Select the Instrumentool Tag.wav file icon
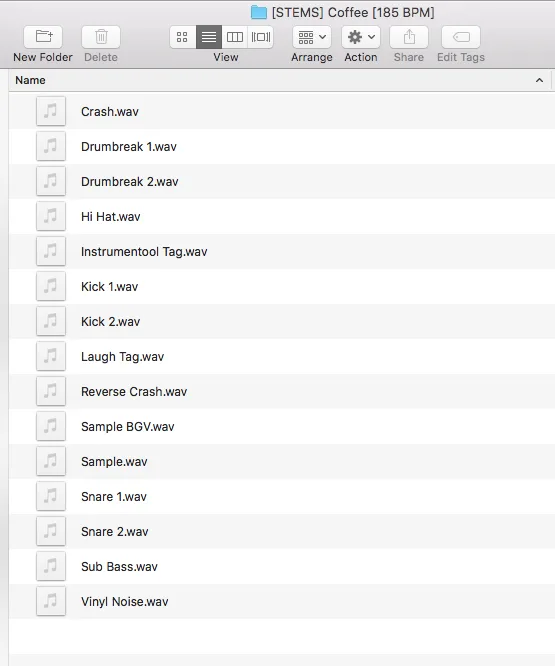The height and width of the screenshot is (666, 555). pyautogui.click(x=51, y=251)
